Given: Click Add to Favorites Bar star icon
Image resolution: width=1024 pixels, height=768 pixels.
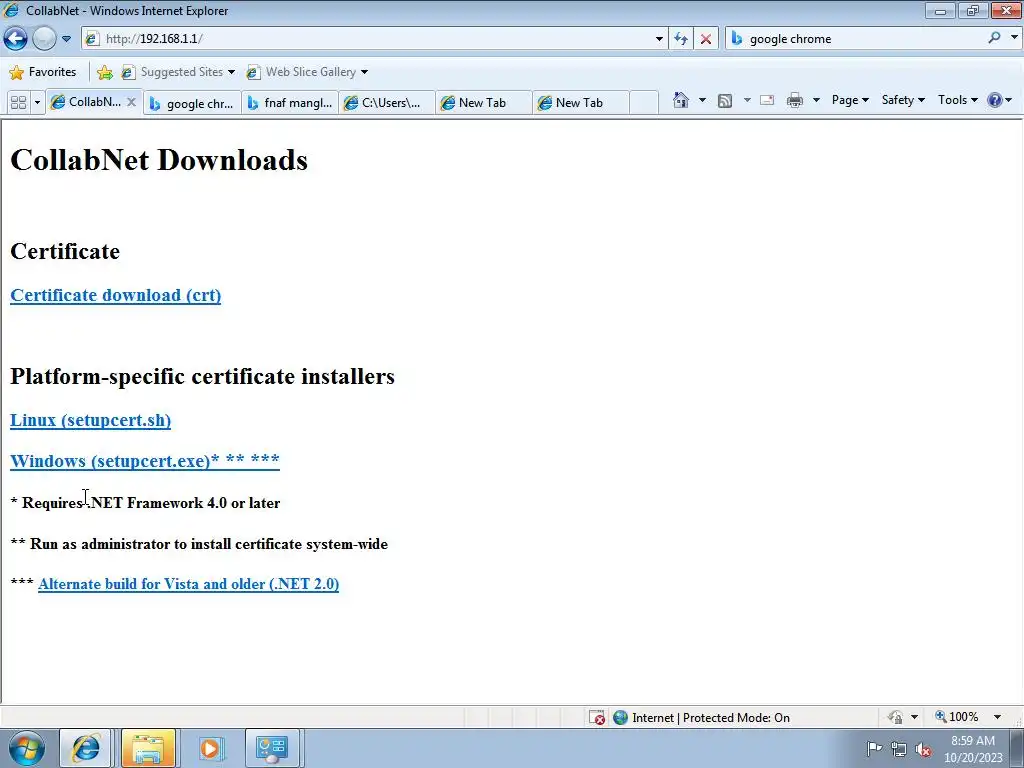Looking at the screenshot, I should (104, 72).
